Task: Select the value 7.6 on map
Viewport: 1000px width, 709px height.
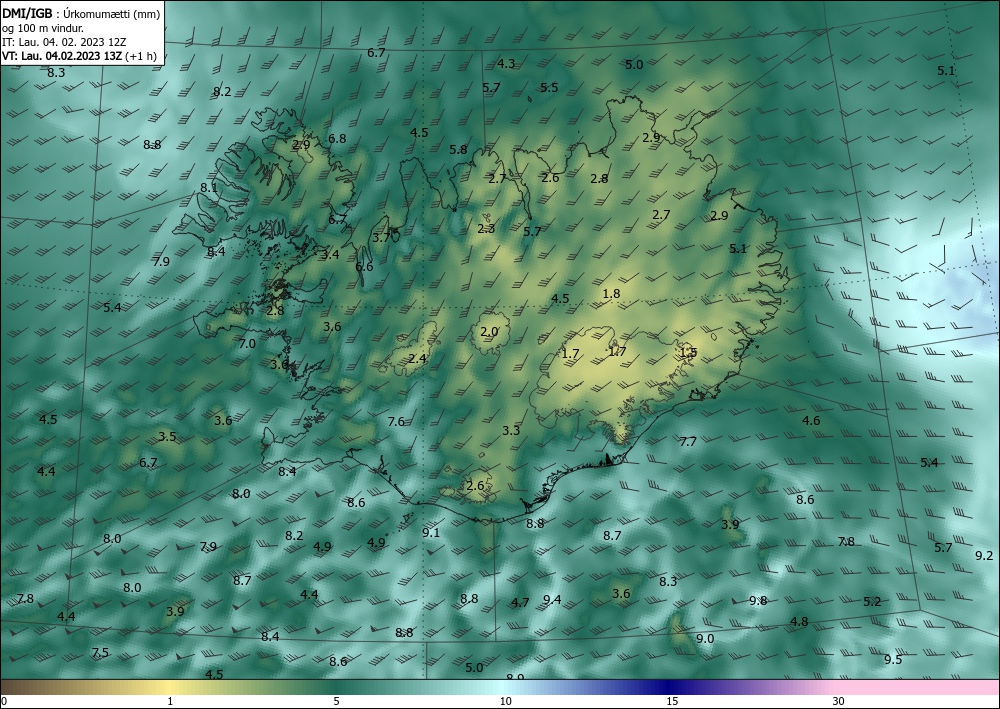Action: tap(396, 421)
